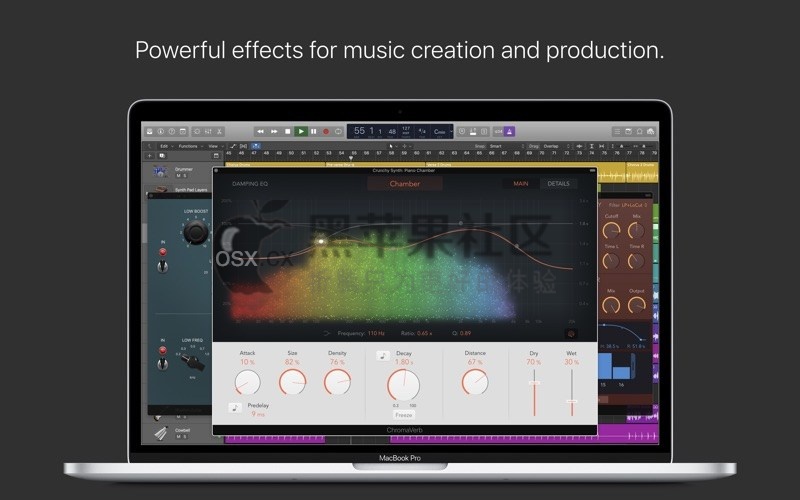
Task: Open Quick Help question-mark icon
Action: [x=172, y=131]
